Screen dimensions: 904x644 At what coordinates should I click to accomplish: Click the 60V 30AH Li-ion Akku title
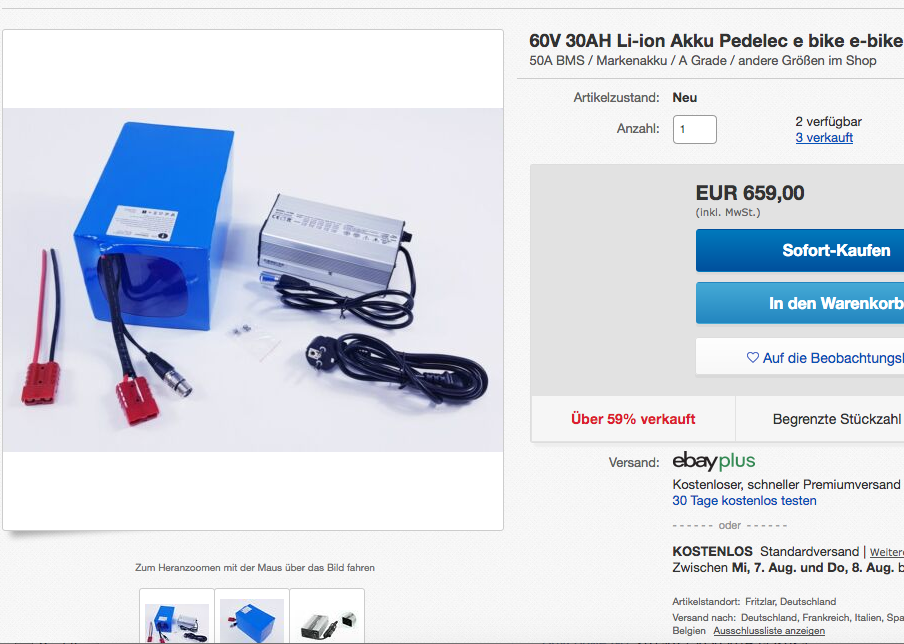pos(716,41)
